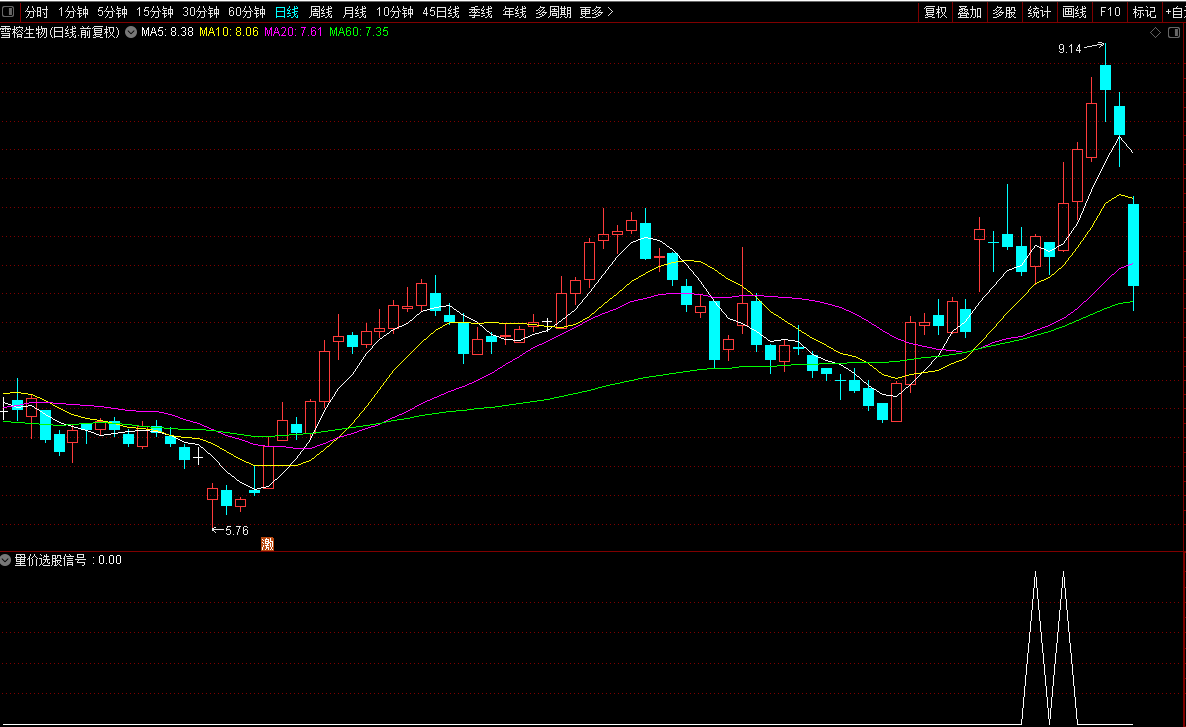This screenshot has width=1186, height=727.
Task: Select the 周线 weekly chart tab
Action: [321, 12]
